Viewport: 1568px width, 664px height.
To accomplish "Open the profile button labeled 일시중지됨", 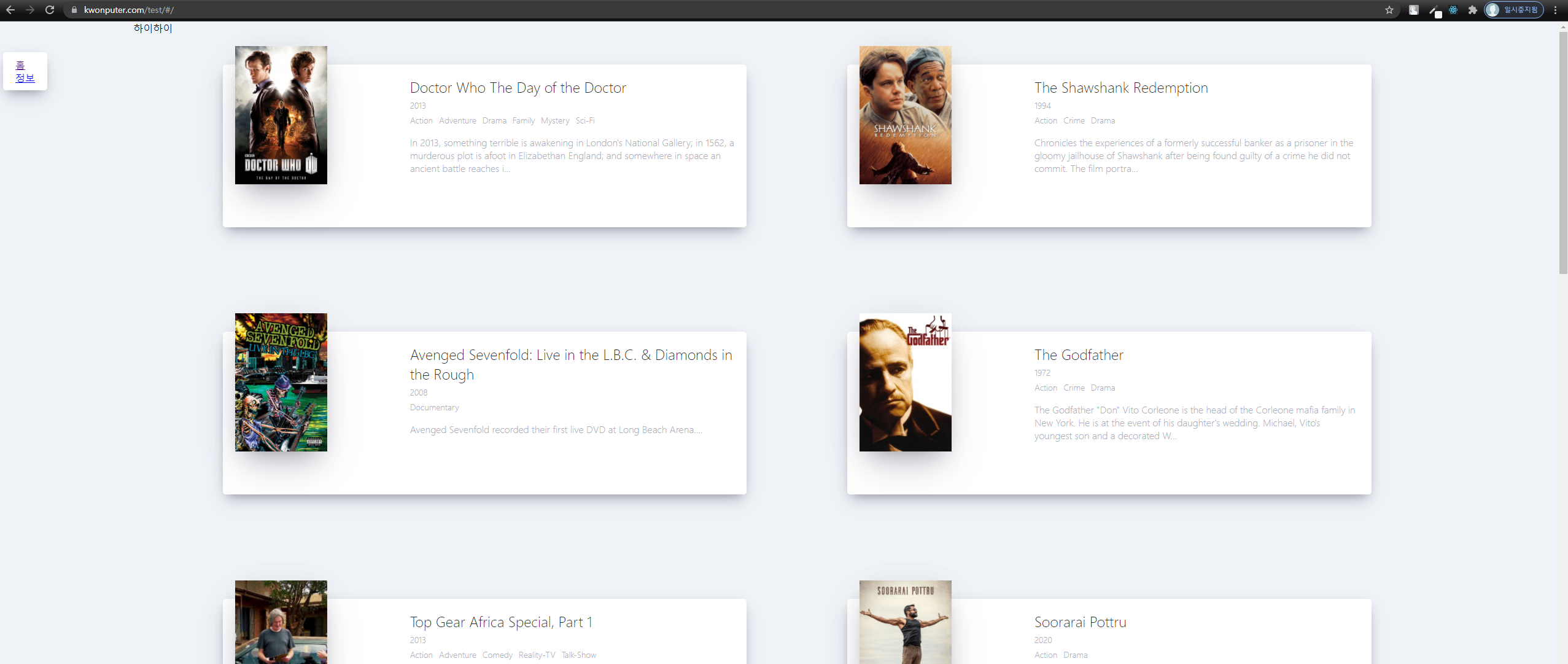I will coord(1513,10).
